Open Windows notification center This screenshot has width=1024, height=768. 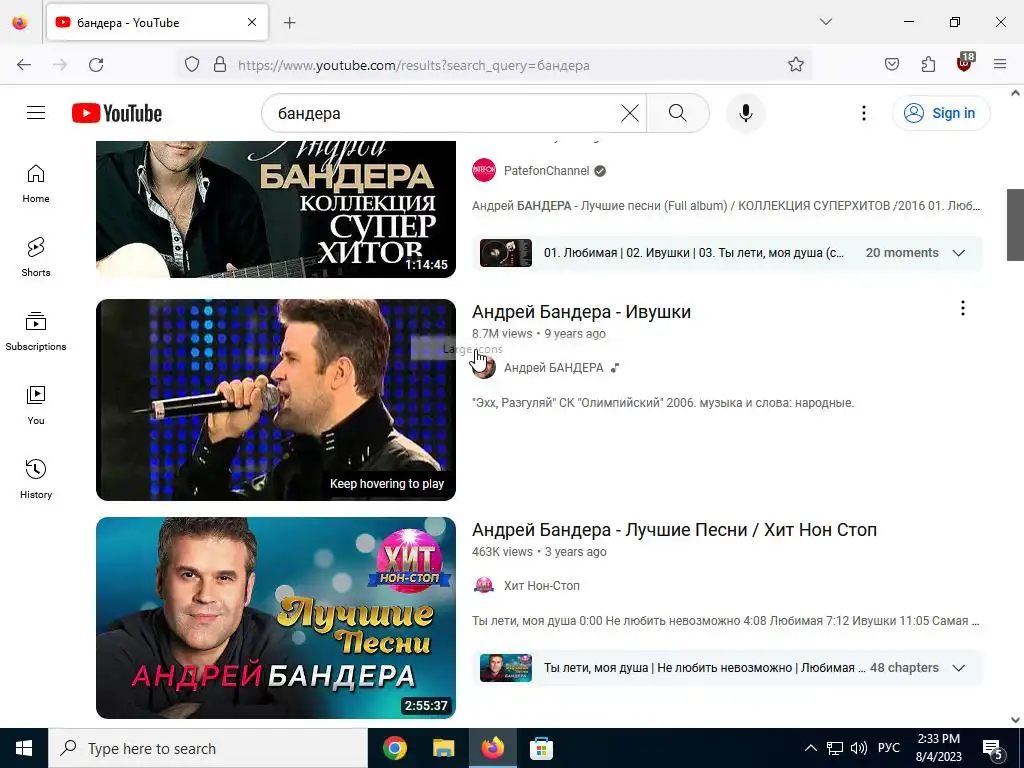point(993,749)
